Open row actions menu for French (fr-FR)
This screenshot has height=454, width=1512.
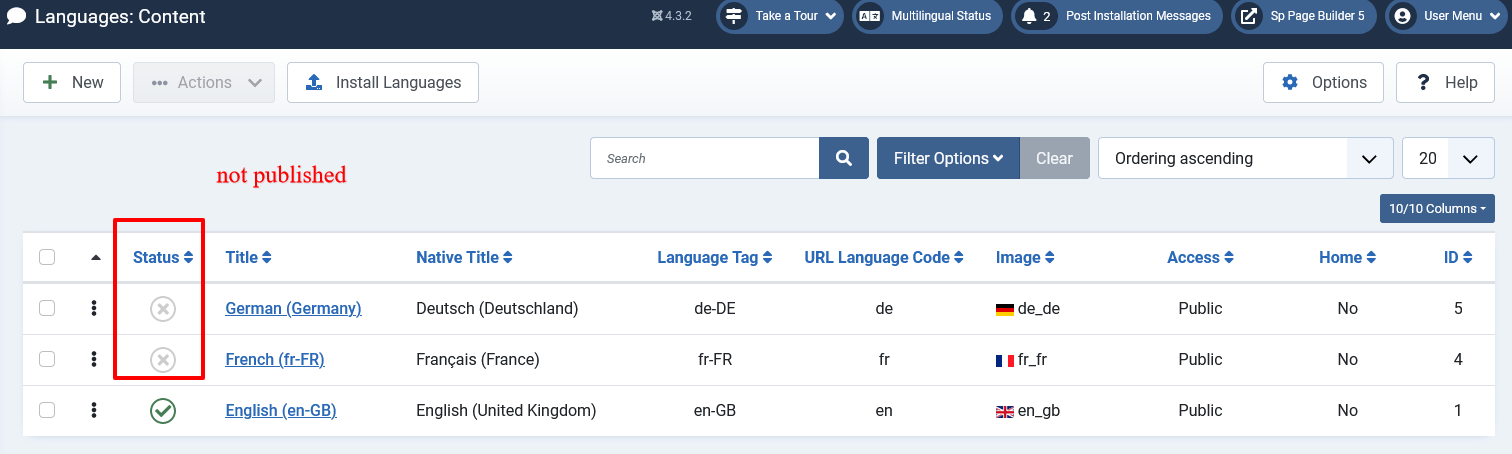click(94, 359)
